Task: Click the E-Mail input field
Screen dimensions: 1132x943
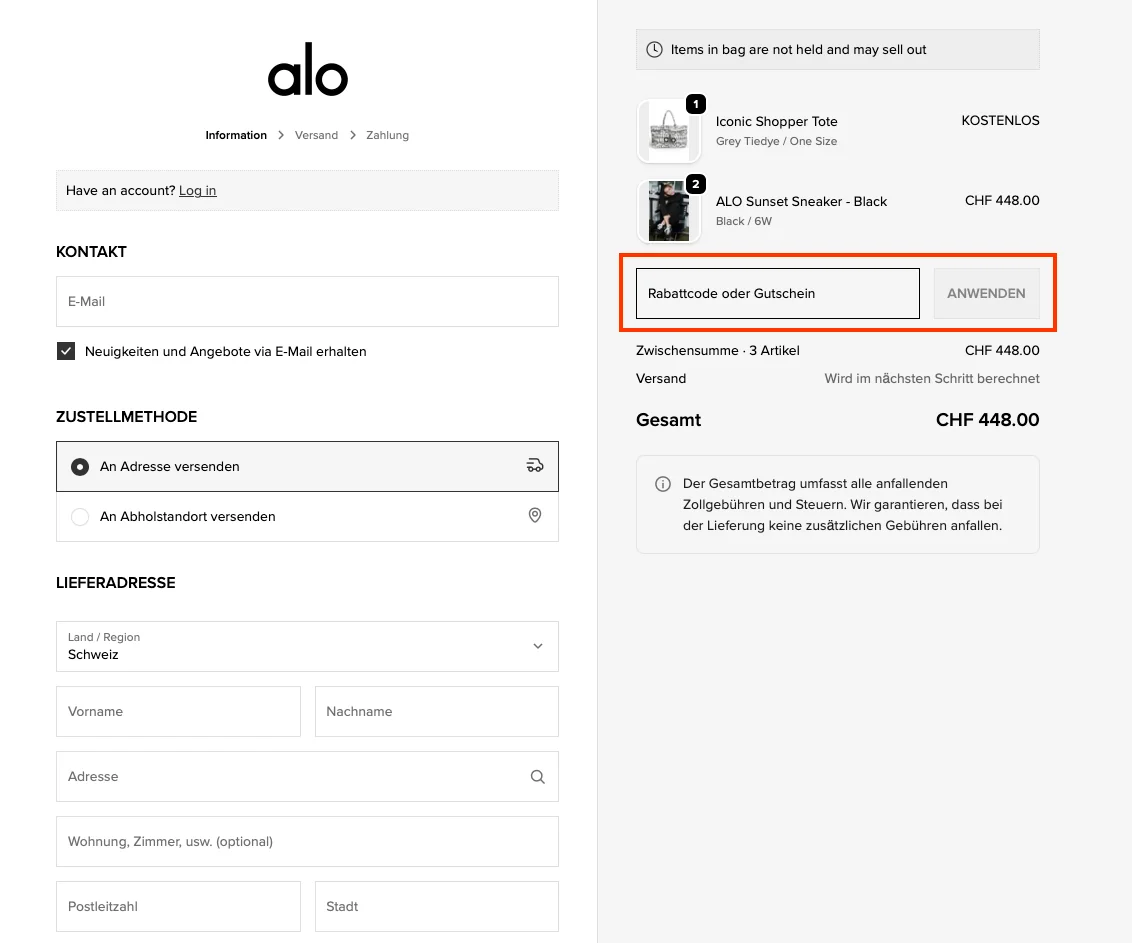Action: tap(307, 301)
